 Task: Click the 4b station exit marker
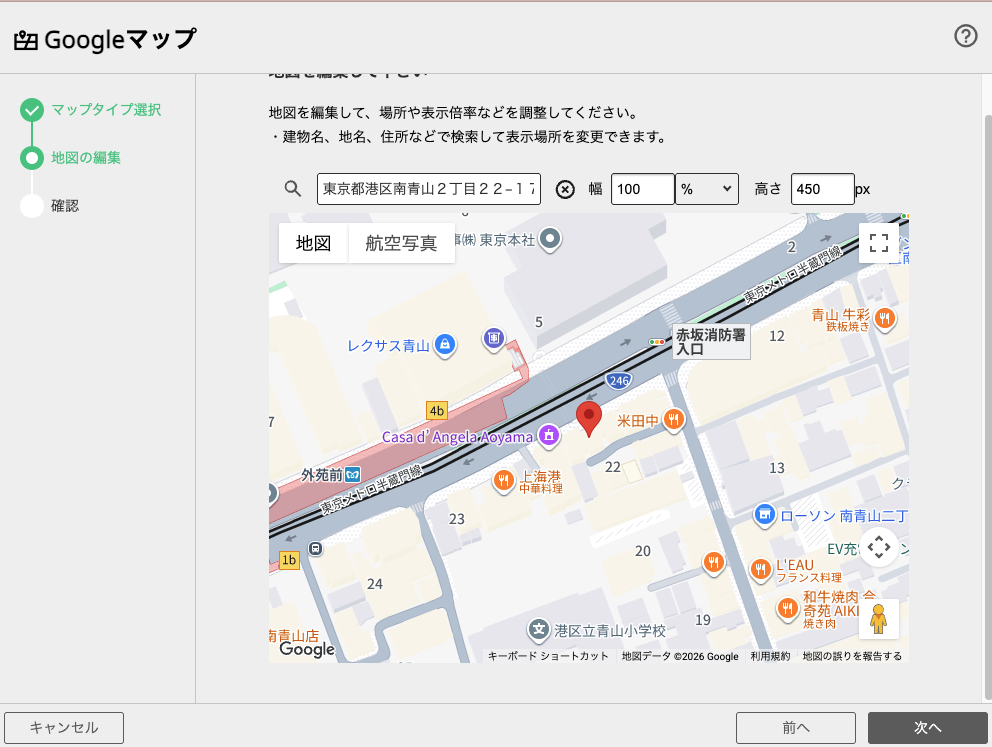coord(437,411)
